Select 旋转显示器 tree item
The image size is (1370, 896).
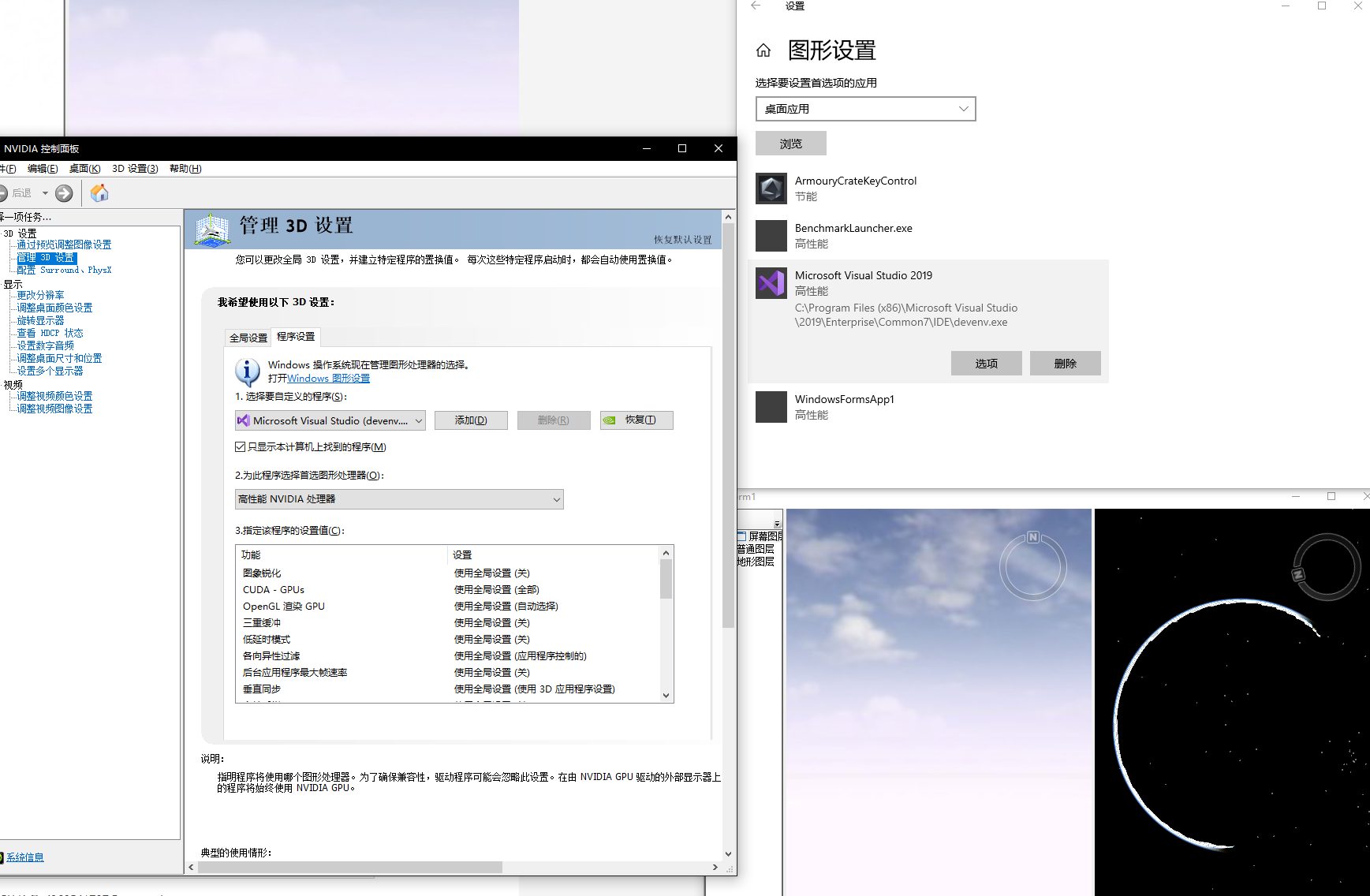click(40, 321)
